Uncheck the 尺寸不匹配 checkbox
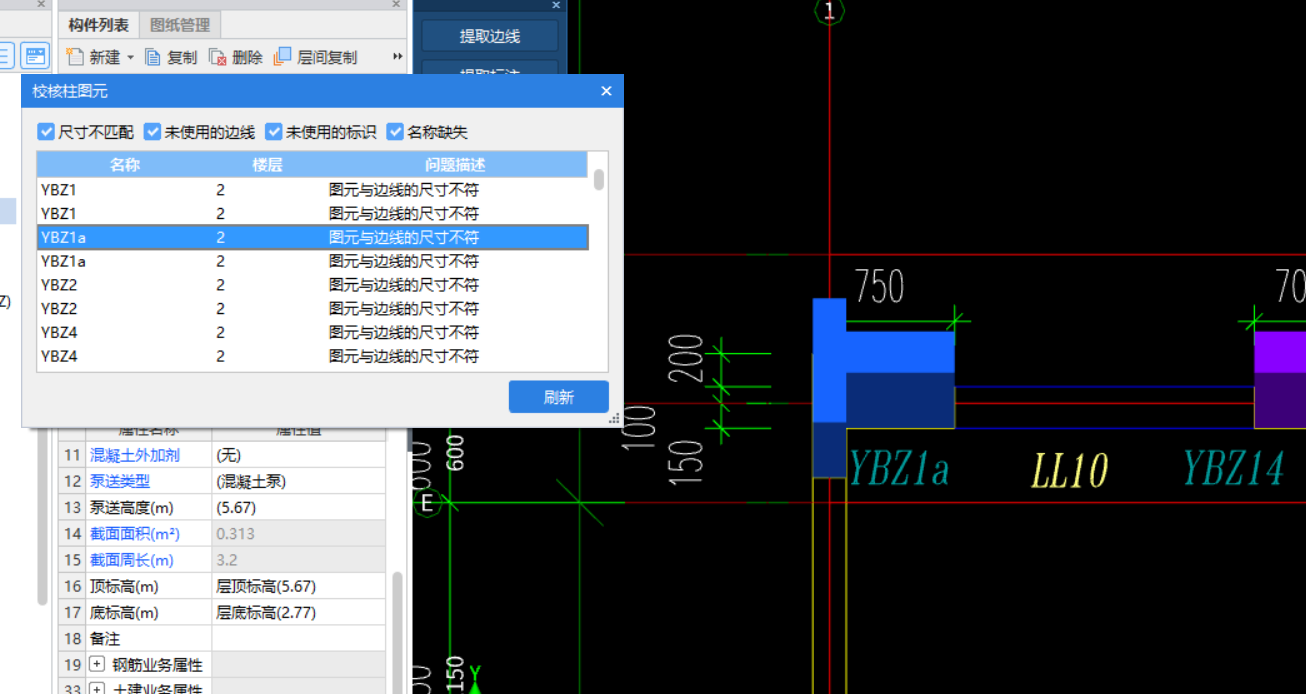Image resolution: width=1306 pixels, height=694 pixels. [x=46, y=131]
